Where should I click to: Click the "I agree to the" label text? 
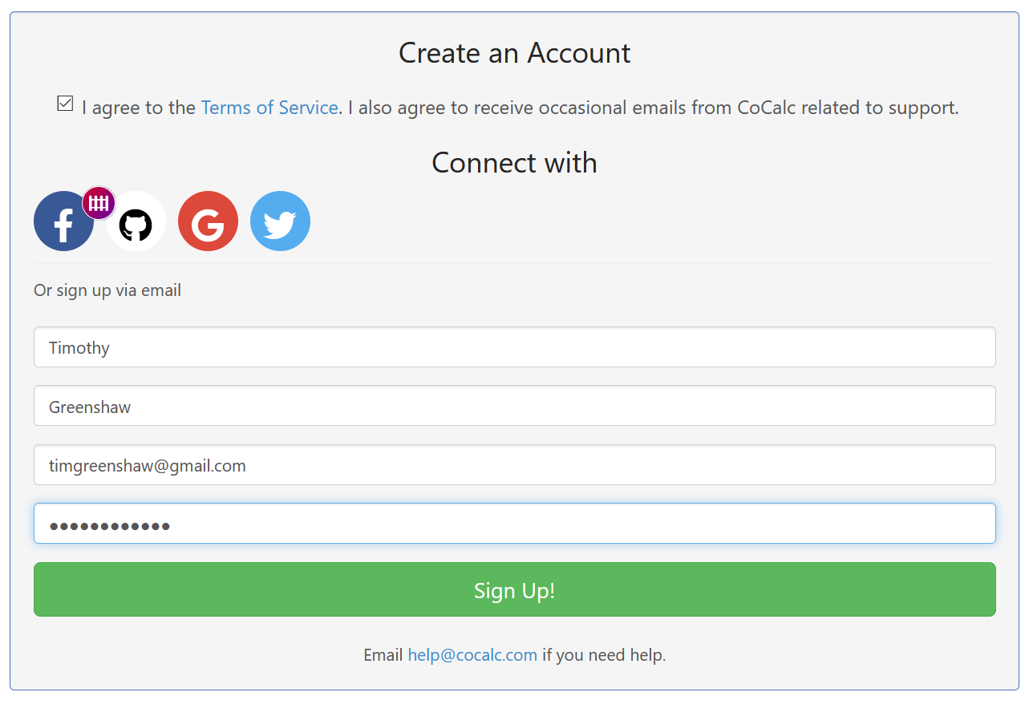click(x=139, y=107)
